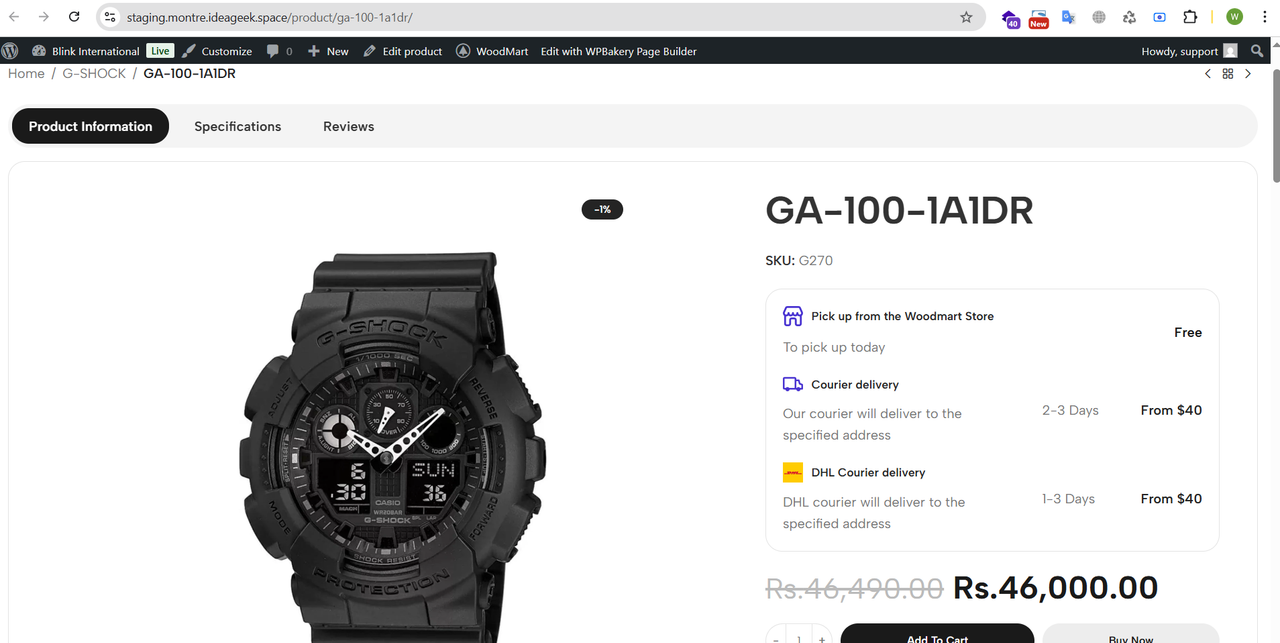Open the Blink International site menu
This screenshot has width=1280, height=643.
click(86, 51)
